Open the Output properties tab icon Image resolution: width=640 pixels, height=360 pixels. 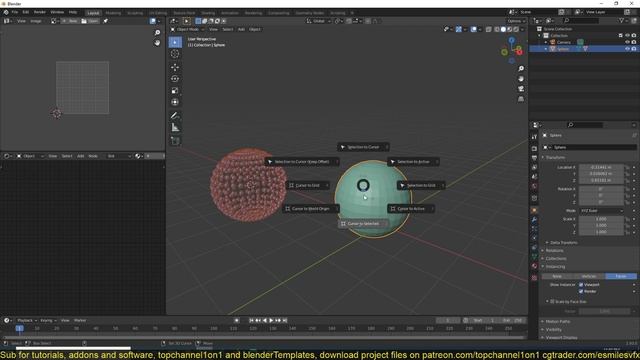coord(534,158)
